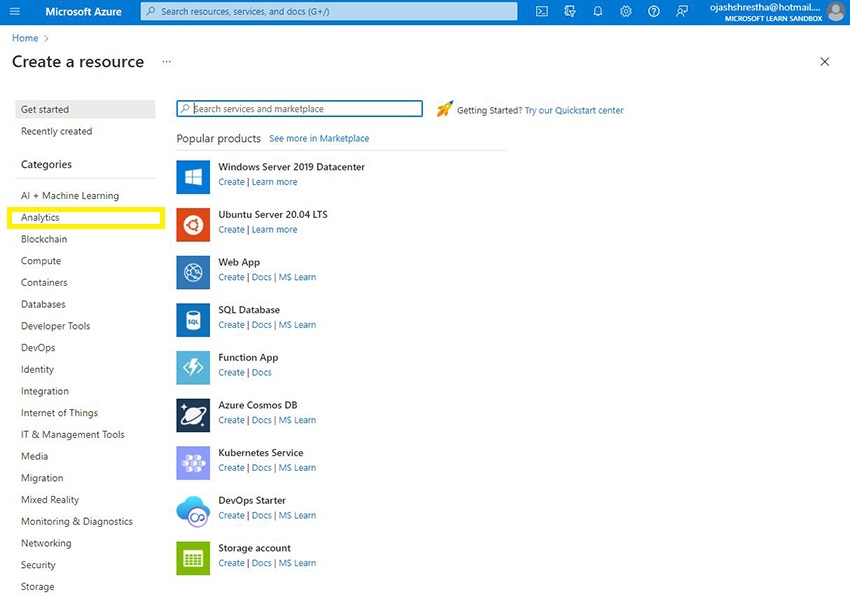This screenshot has width=850, height=599.
Task: Click the Azure Cosmos DB product title
Action: pyautogui.click(x=257, y=405)
